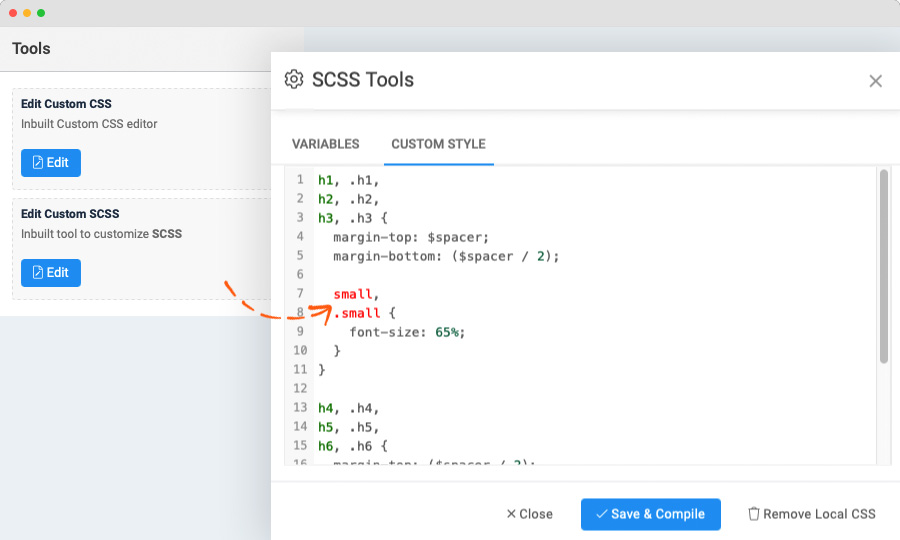Click line number 12 in the gutter
This screenshot has width=900, height=540.
300,389
